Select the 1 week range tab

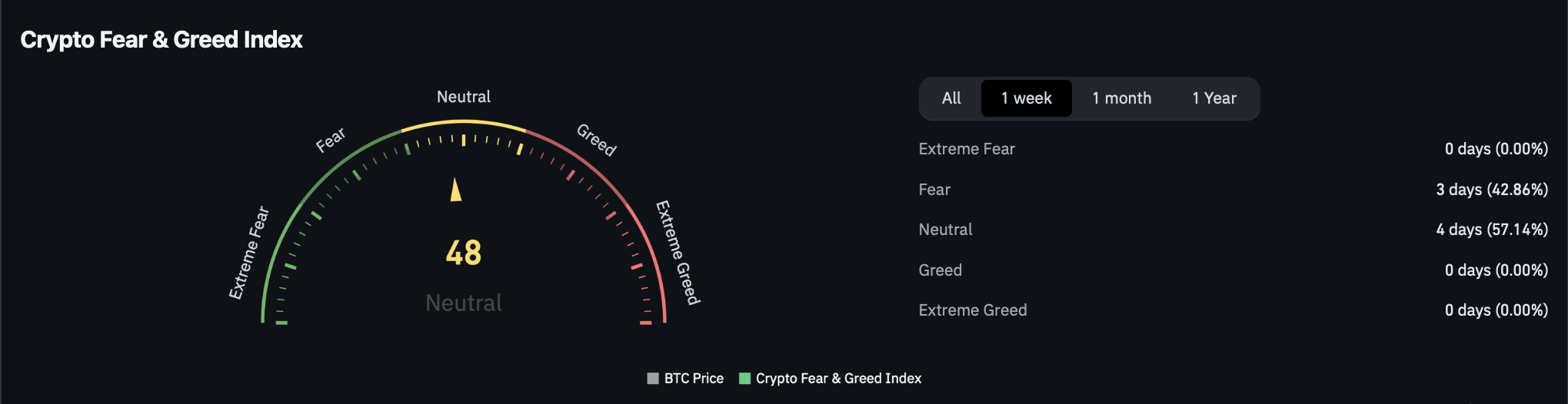(x=1026, y=98)
